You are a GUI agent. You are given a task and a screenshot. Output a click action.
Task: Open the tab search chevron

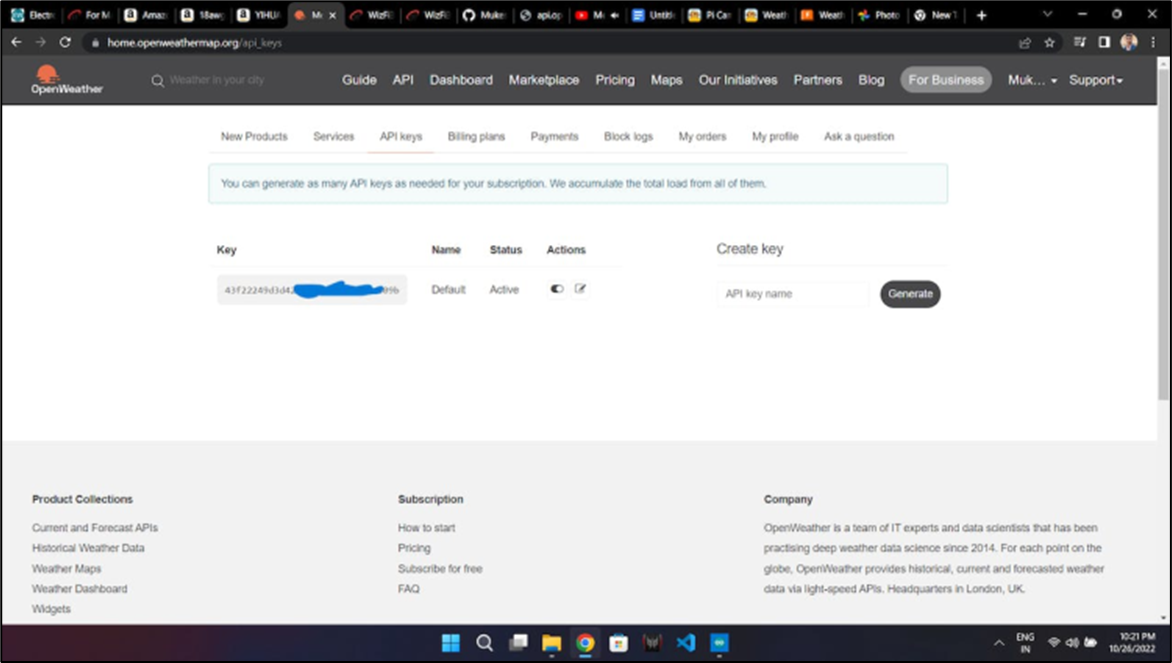point(1047,14)
